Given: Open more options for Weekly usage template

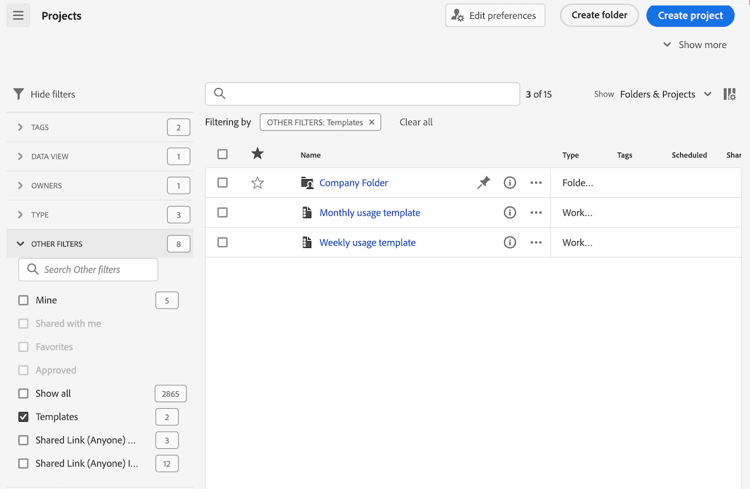Looking at the screenshot, I should tap(536, 243).
